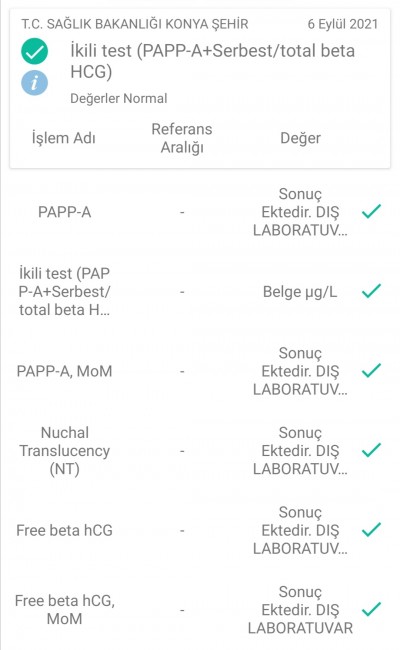Click the checkmark beside Free beta hCG
Screen dimensions: 400x650
point(371,530)
